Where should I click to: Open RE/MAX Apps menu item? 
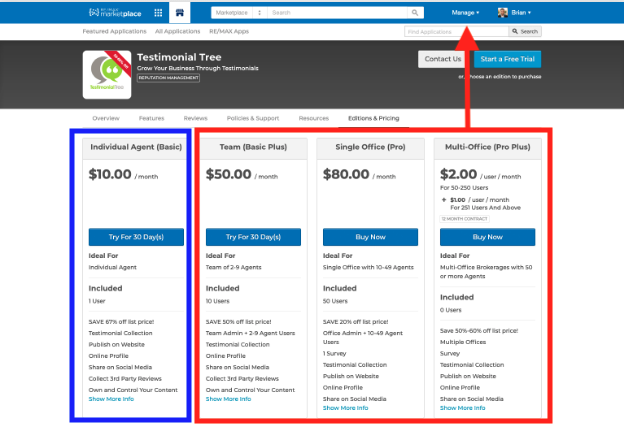click(x=229, y=31)
